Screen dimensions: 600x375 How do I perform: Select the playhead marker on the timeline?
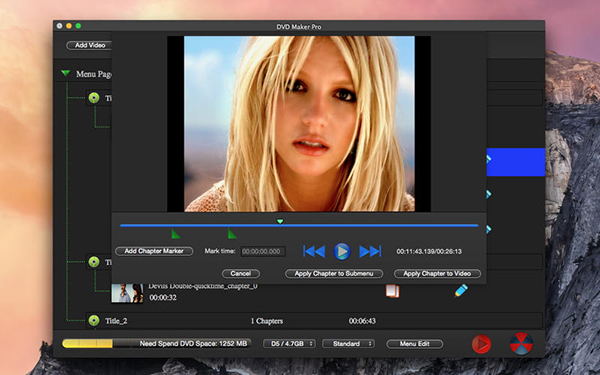point(280,221)
